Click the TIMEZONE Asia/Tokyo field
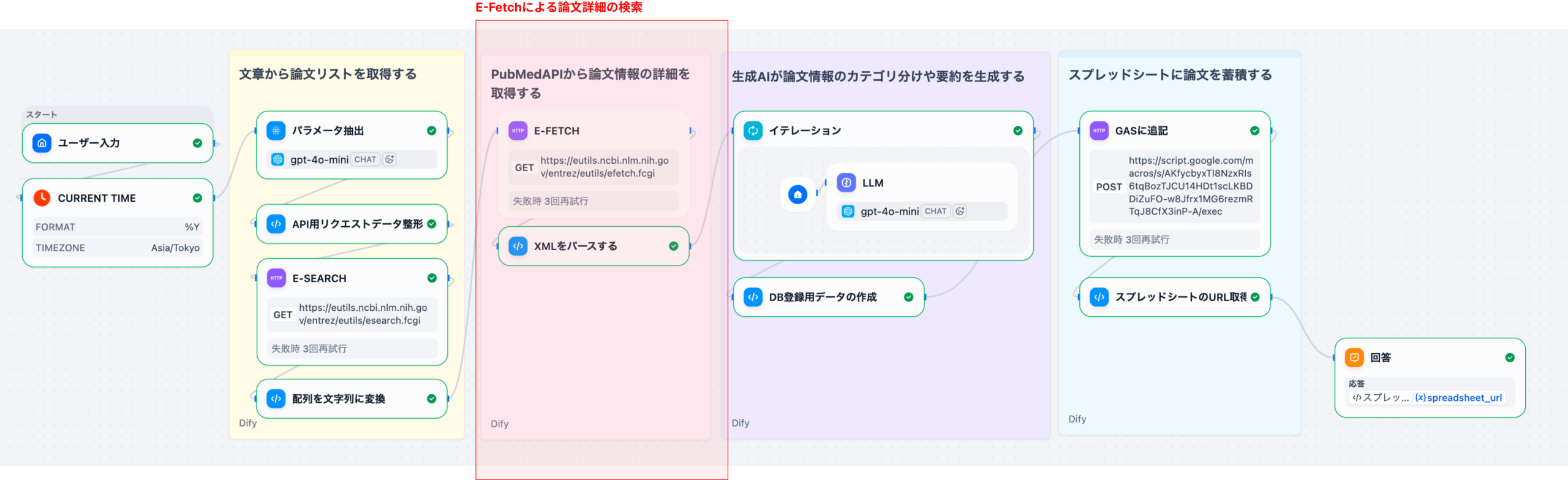Viewport: 1568px width, 480px height. coord(117,248)
